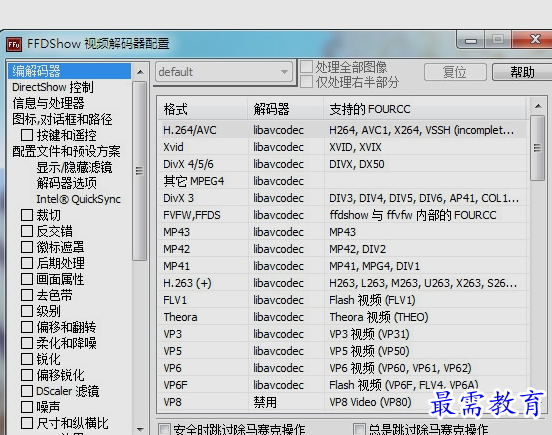
Task: Open 图标,对话框和路径 page
Action: click(x=62, y=119)
